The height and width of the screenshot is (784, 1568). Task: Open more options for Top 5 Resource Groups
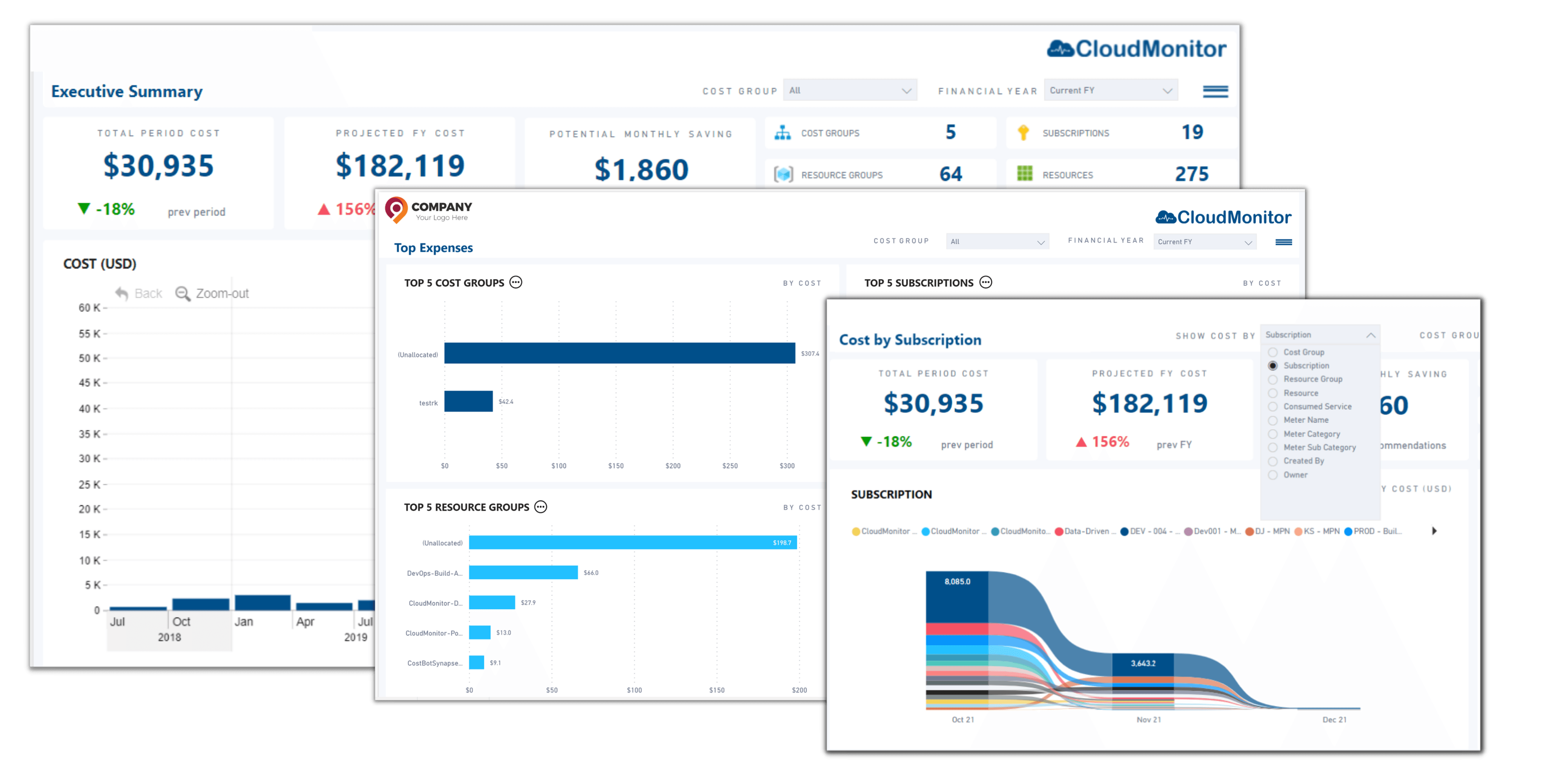click(541, 507)
